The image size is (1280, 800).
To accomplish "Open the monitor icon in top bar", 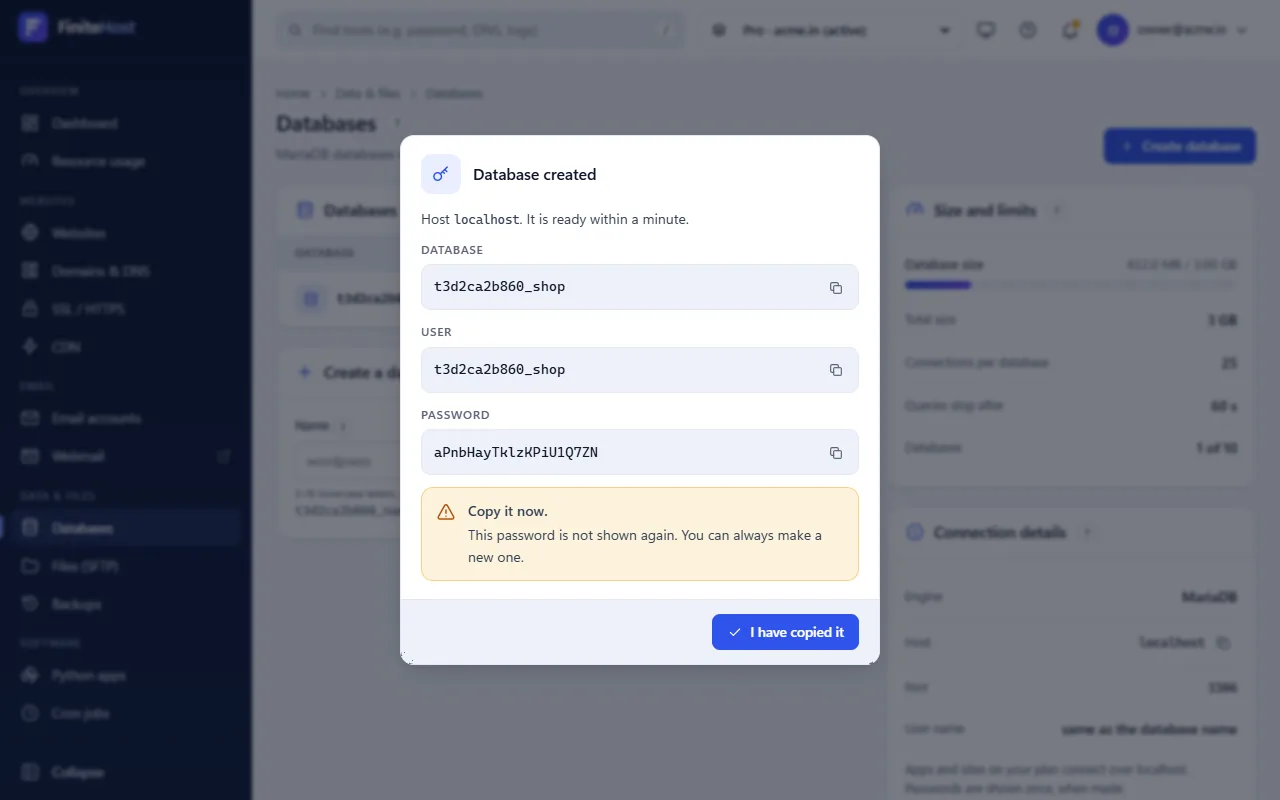I will (x=986, y=30).
